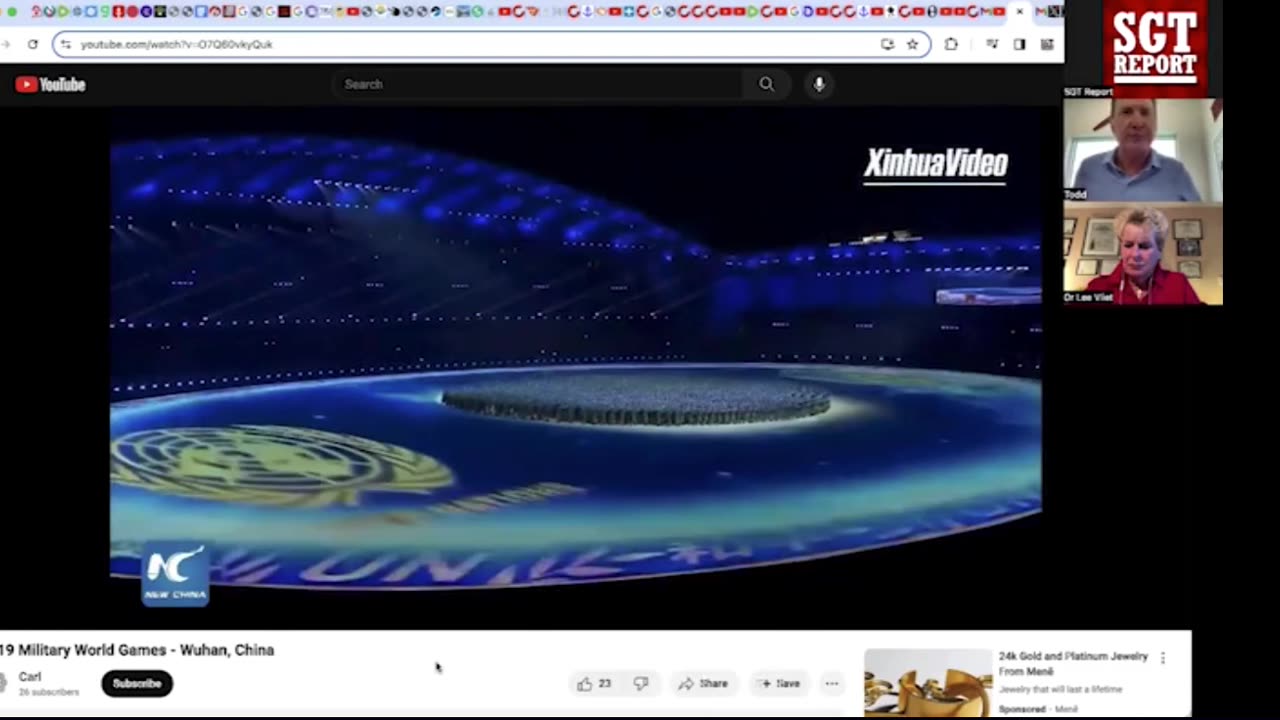Open the Carl channel name link
The image size is (1280, 720).
30,677
